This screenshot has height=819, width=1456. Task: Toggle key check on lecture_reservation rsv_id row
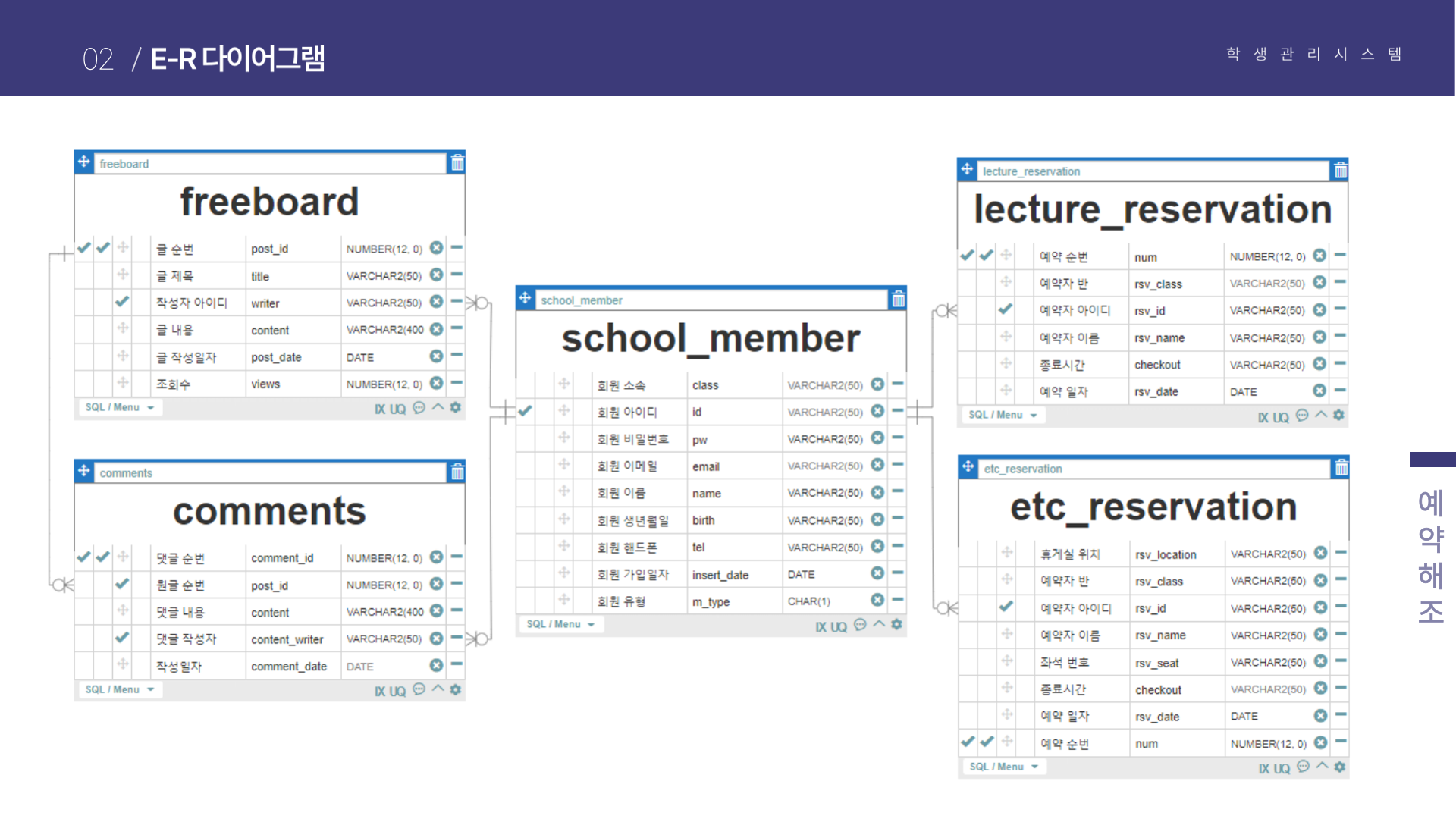tap(1006, 309)
